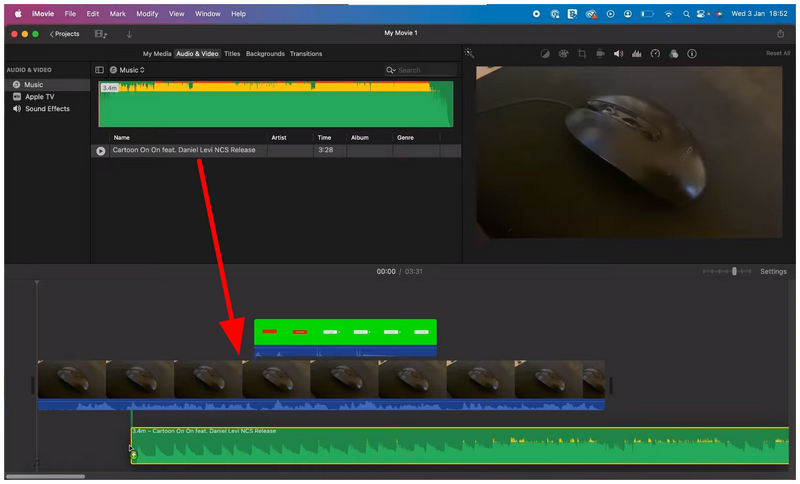Select the Cartoon On On song row
Screen dimensions: 800x484
pyautogui.click(x=276, y=151)
